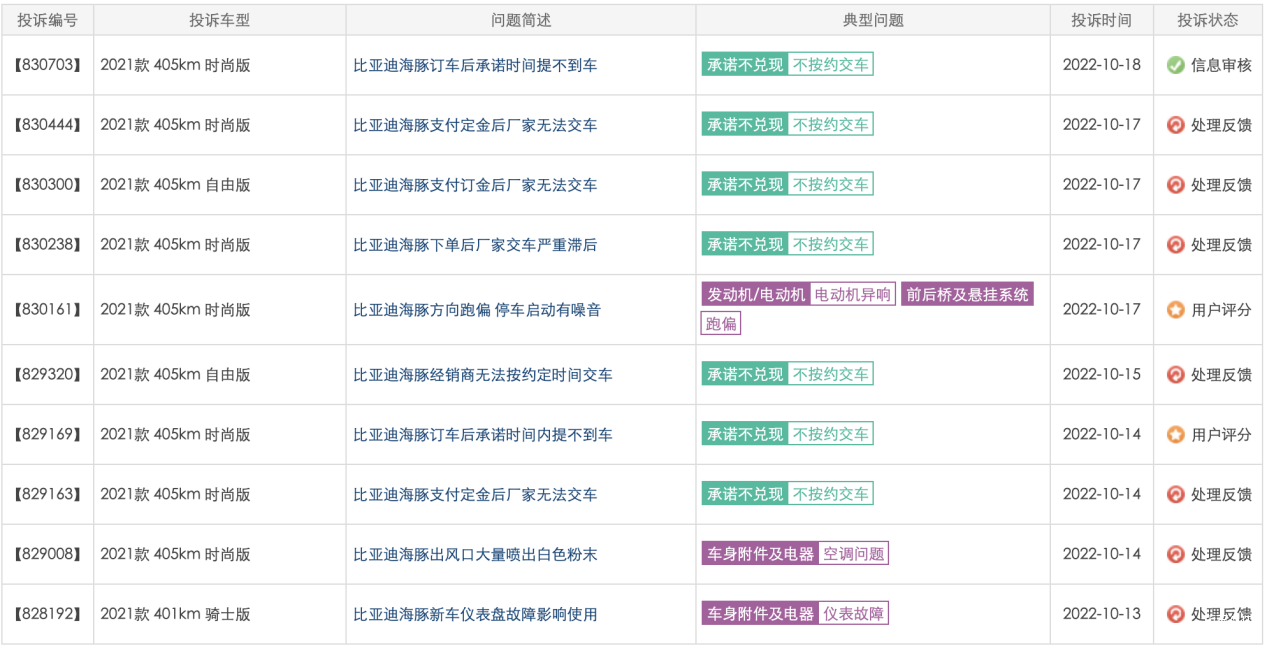
Task: Click the orange star icon for complaint 830161
Action: tap(1176, 310)
